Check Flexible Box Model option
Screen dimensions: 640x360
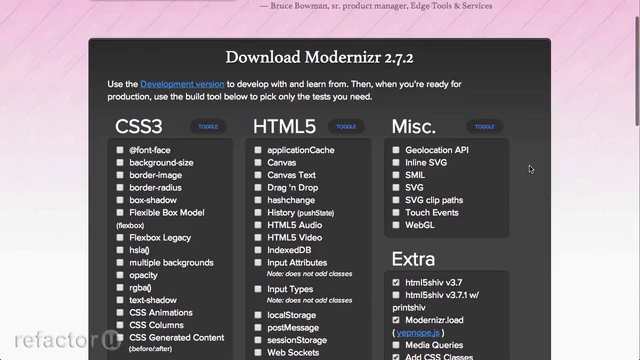120,212
